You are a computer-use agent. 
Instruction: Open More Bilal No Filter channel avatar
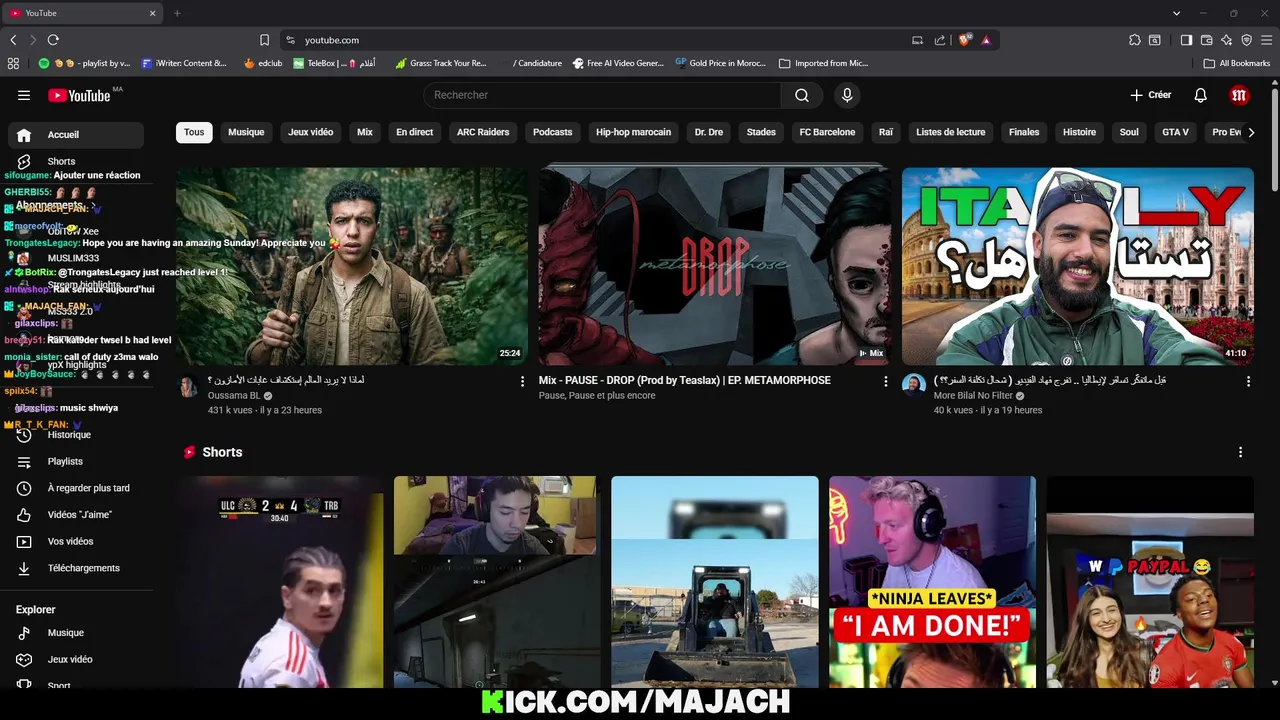pos(914,386)
